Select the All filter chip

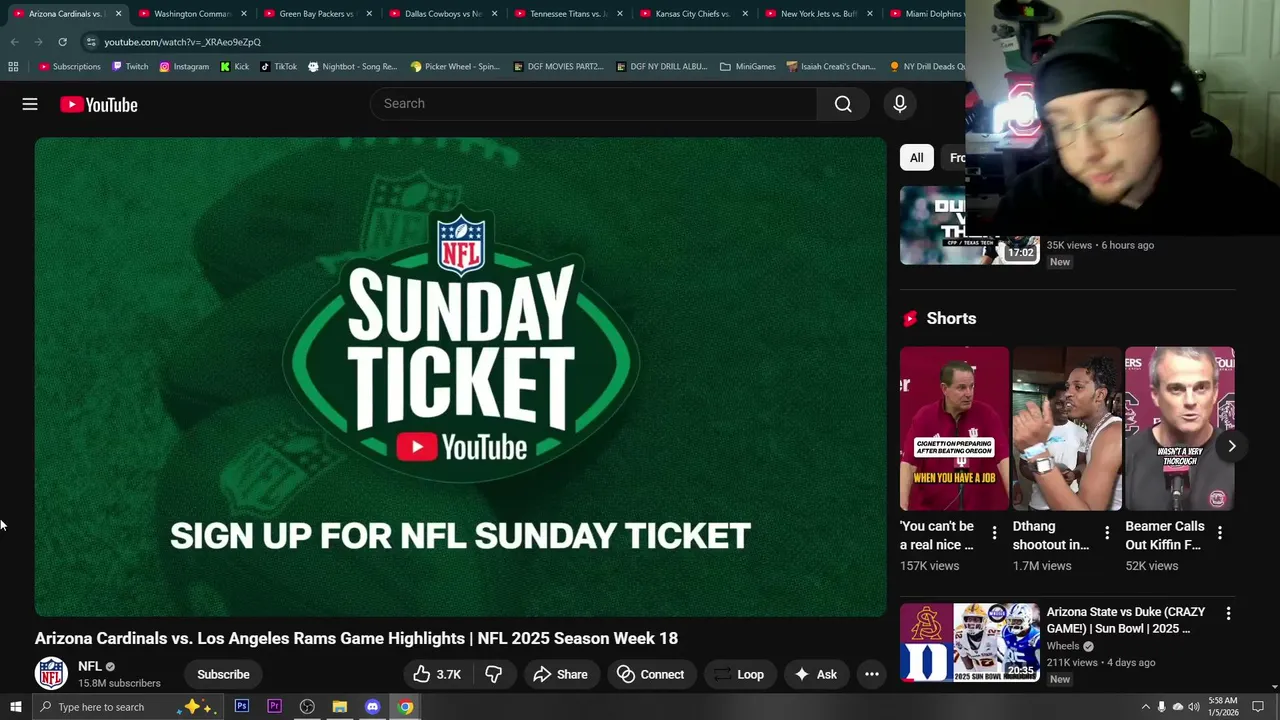(x=916, y=158)
